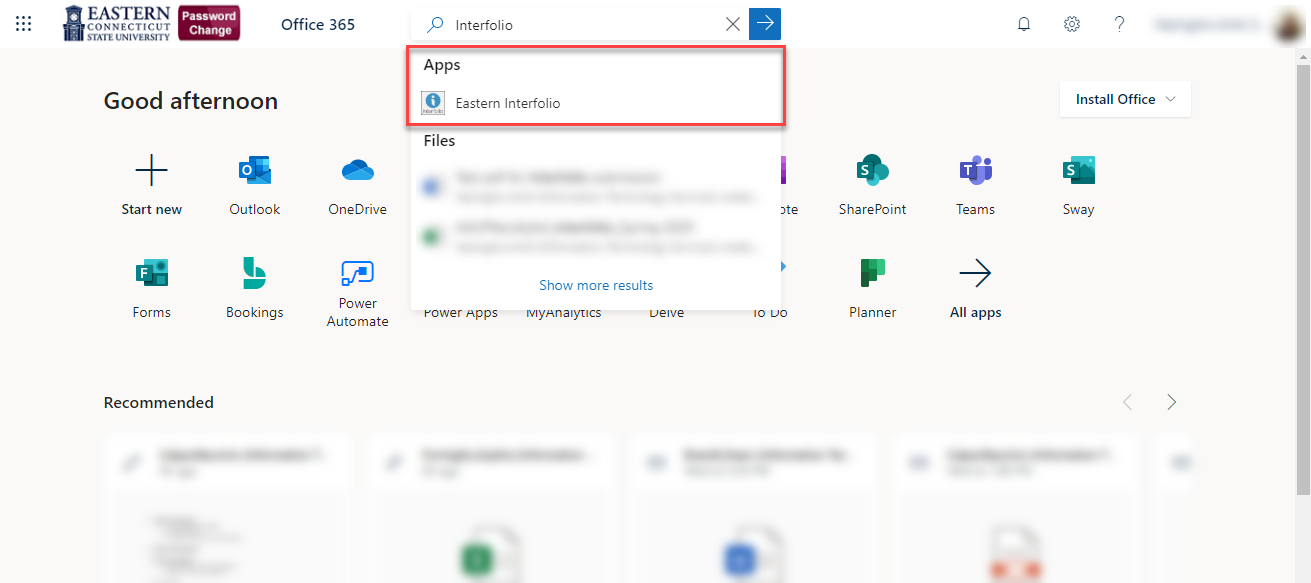Image resolution: width=1311 pixels, height=583 pixels.
Task: Launch OneDrive app
Action: pyautogui.click(x=357, y=185)
